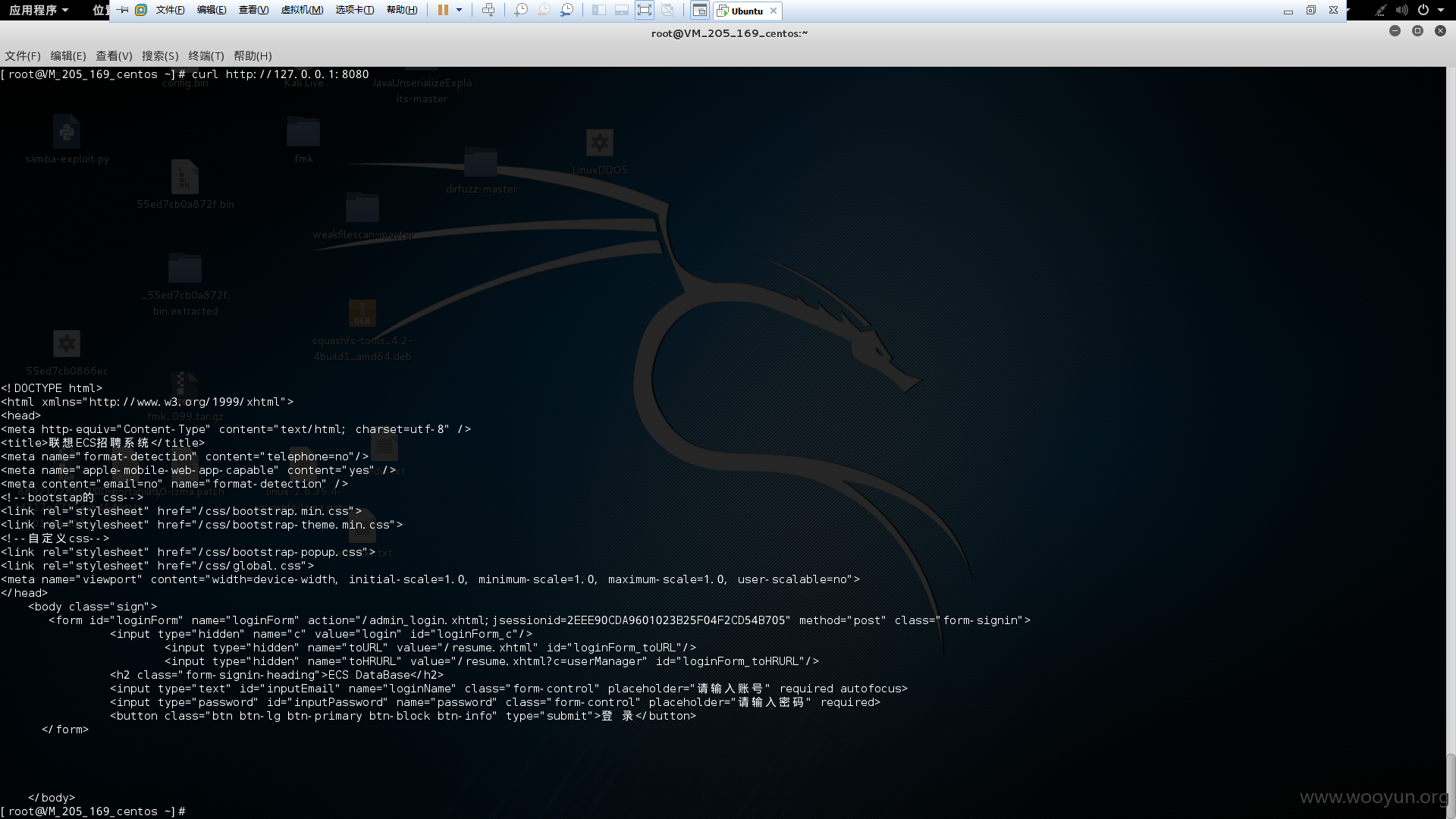Take a snapshot of the virtual machine
This screenshot has width=1456, height=819.
click(521, 10)
